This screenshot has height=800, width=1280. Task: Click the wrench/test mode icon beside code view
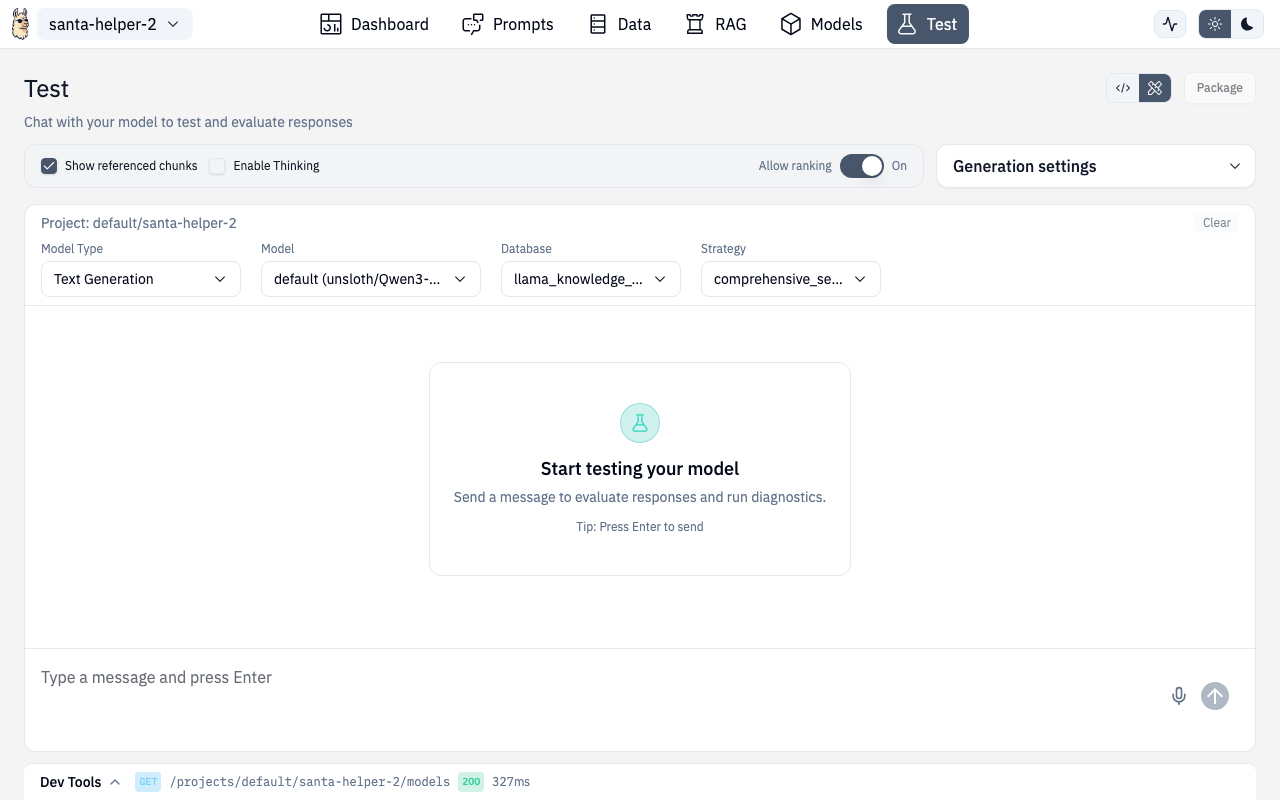click(1154, 88)
